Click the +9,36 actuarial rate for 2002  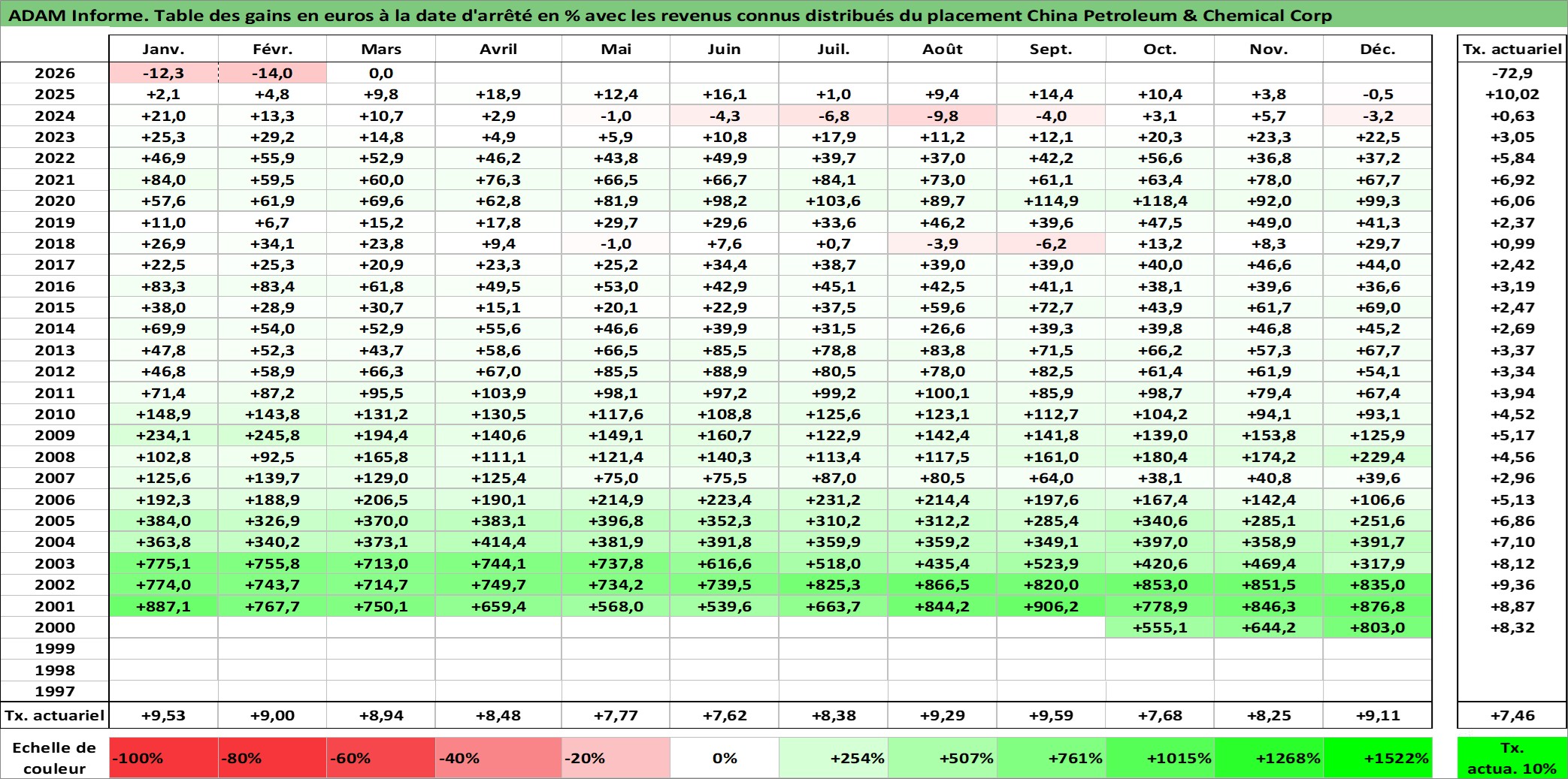click(1512, 584)
